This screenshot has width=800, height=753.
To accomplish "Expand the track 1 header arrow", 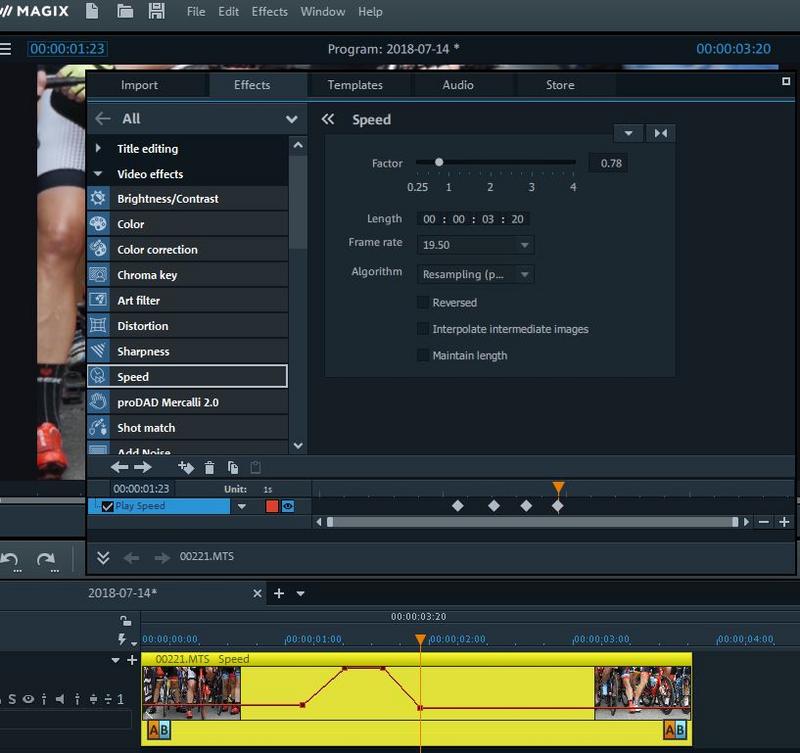I will [x=116, y=660].
